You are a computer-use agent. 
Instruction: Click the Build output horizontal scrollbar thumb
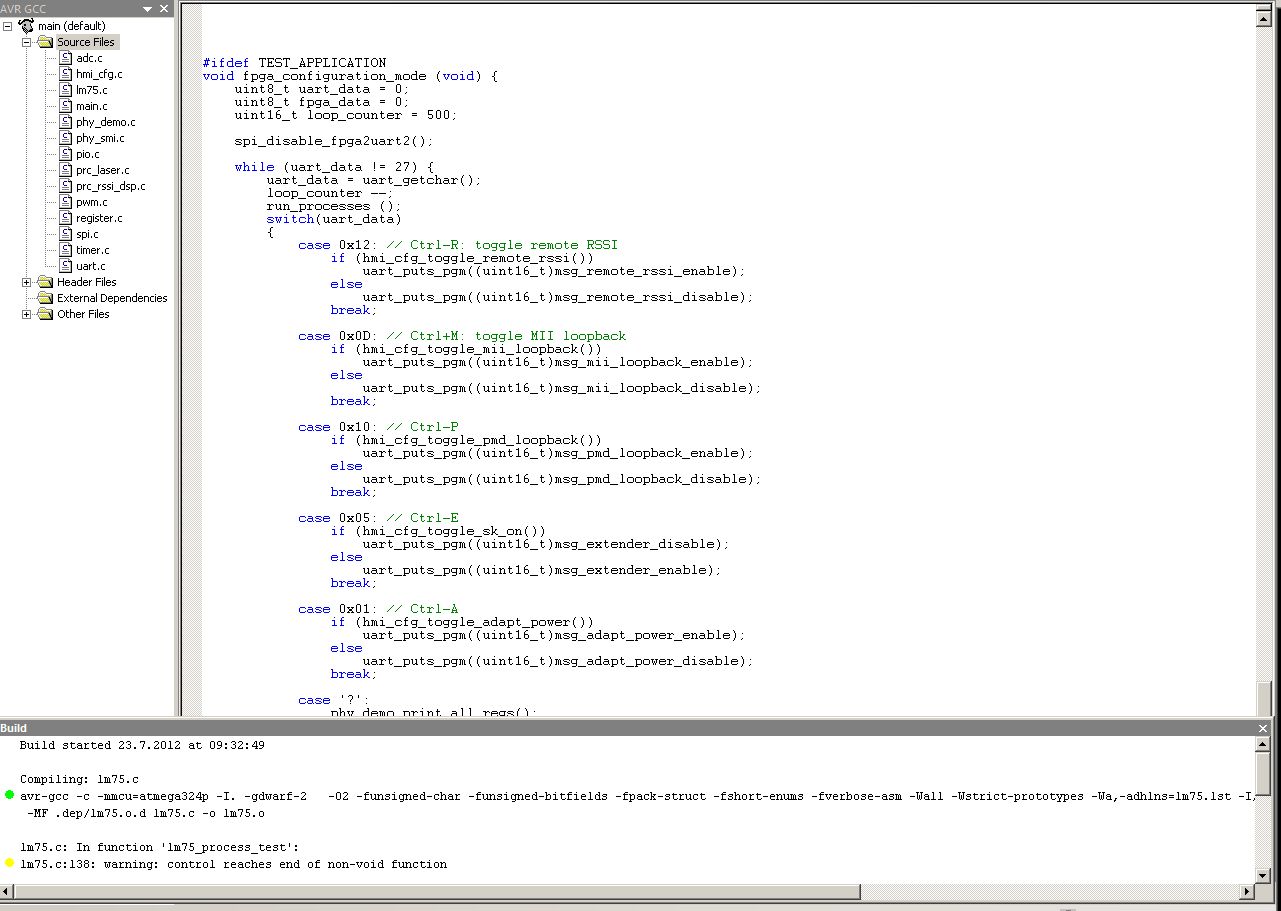pyautogui.click(x=438, y=891)
